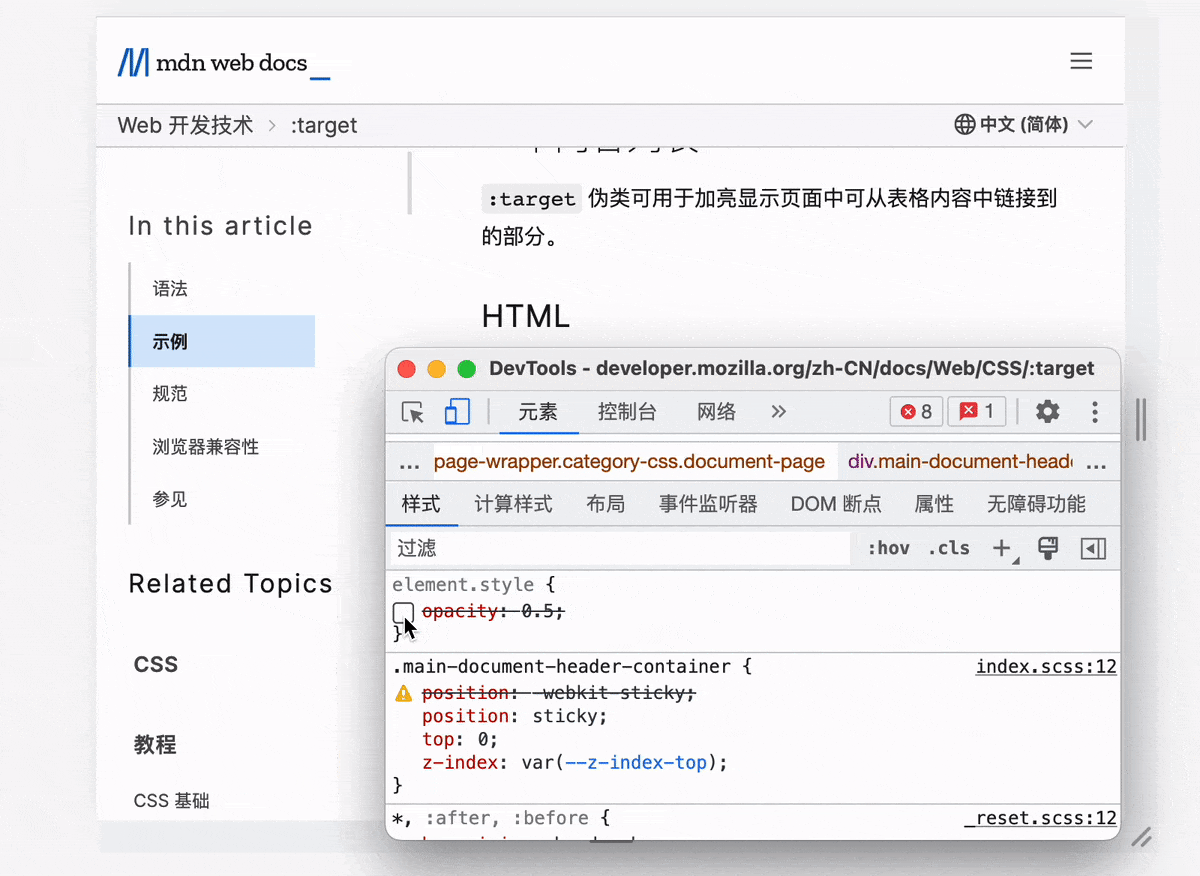
Task: Select the 布局 pane tab
Action: (x=606, y=504)
